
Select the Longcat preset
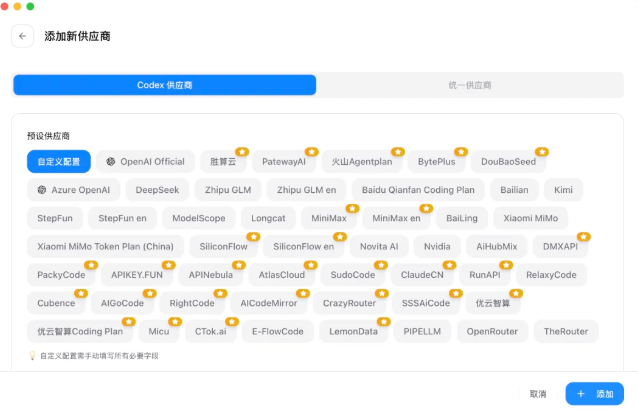(x=268, y=218)
